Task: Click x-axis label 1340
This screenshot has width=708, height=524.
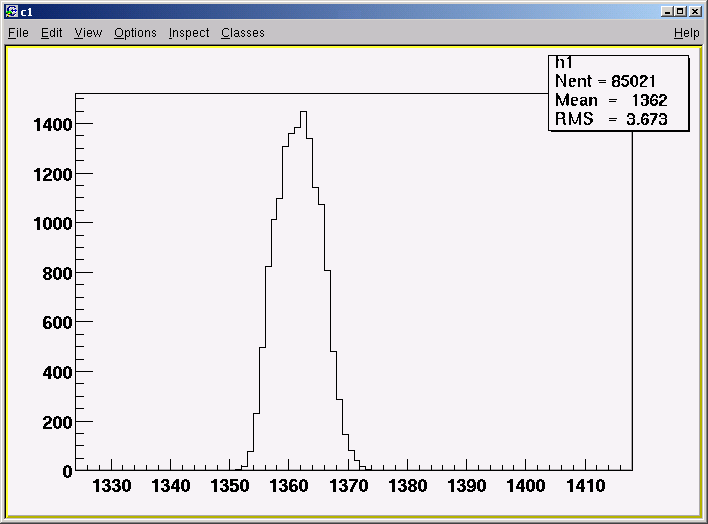Action: 171,486
